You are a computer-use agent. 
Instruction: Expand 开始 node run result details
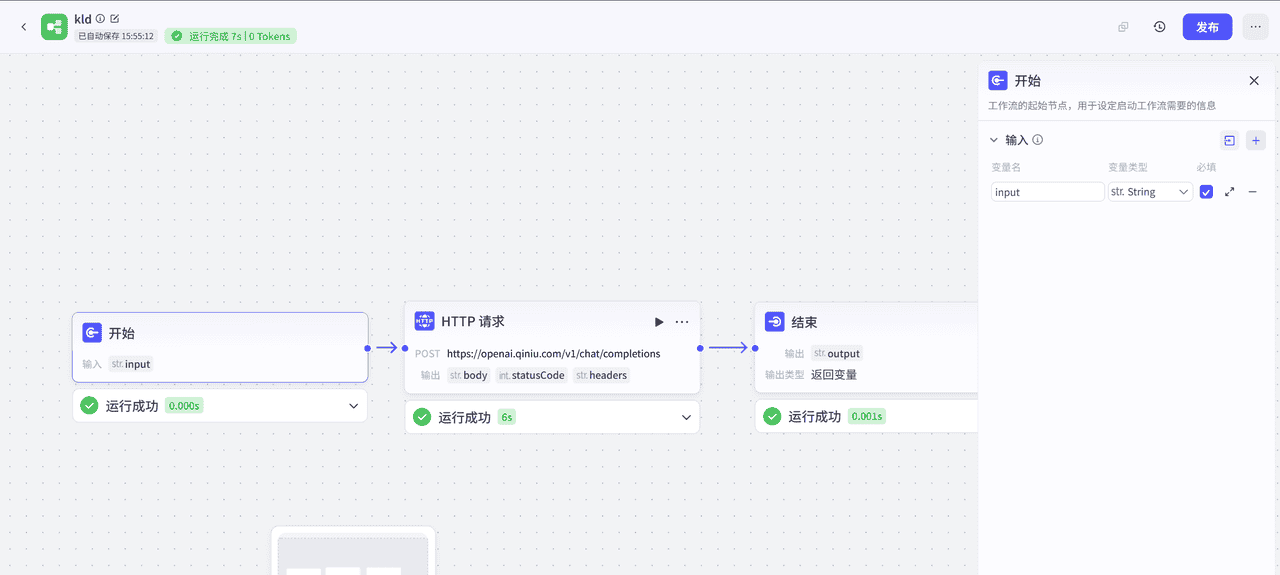click(353, 406)
